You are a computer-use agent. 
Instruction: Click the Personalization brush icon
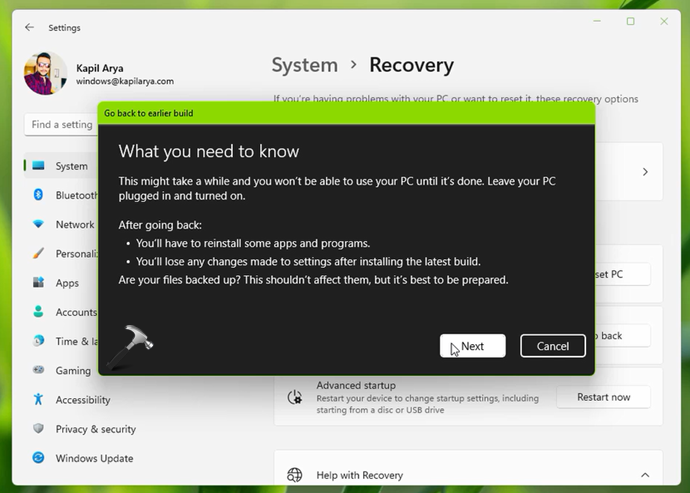click(x=39, y=254)
